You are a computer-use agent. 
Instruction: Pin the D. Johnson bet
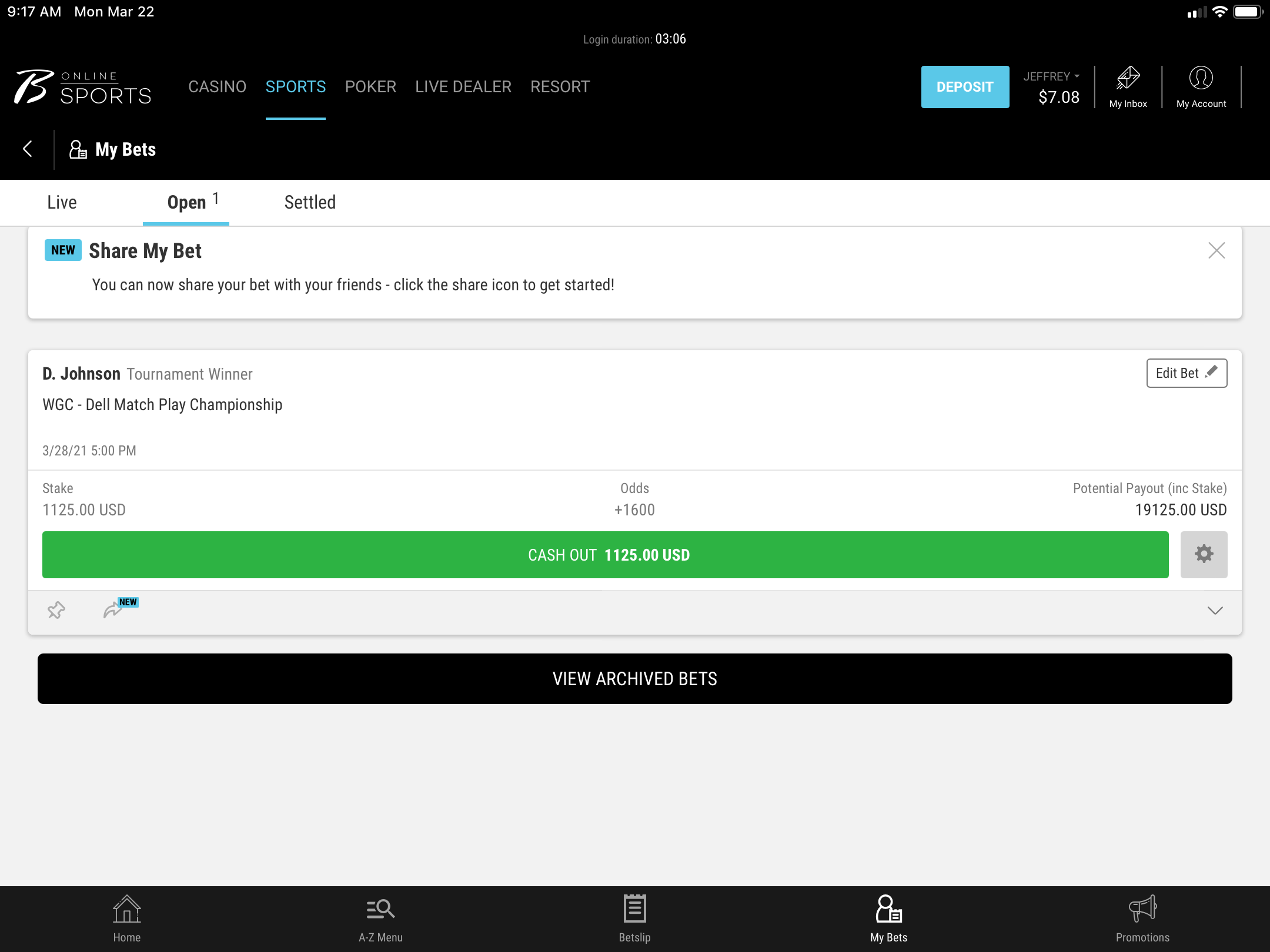click(56, 611)
